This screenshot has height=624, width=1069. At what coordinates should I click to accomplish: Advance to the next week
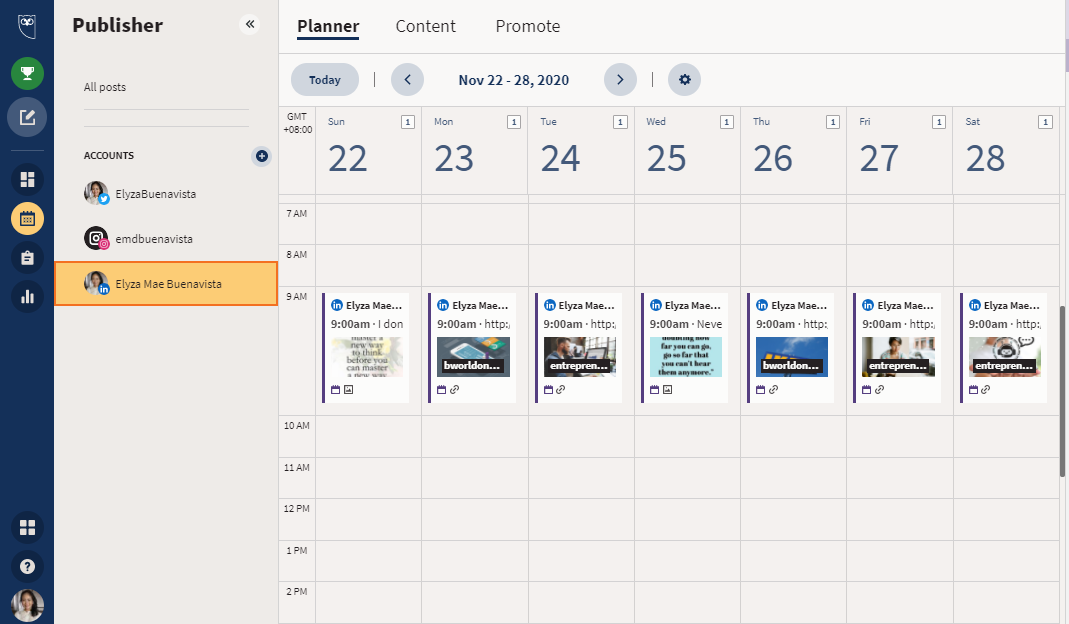620,80
